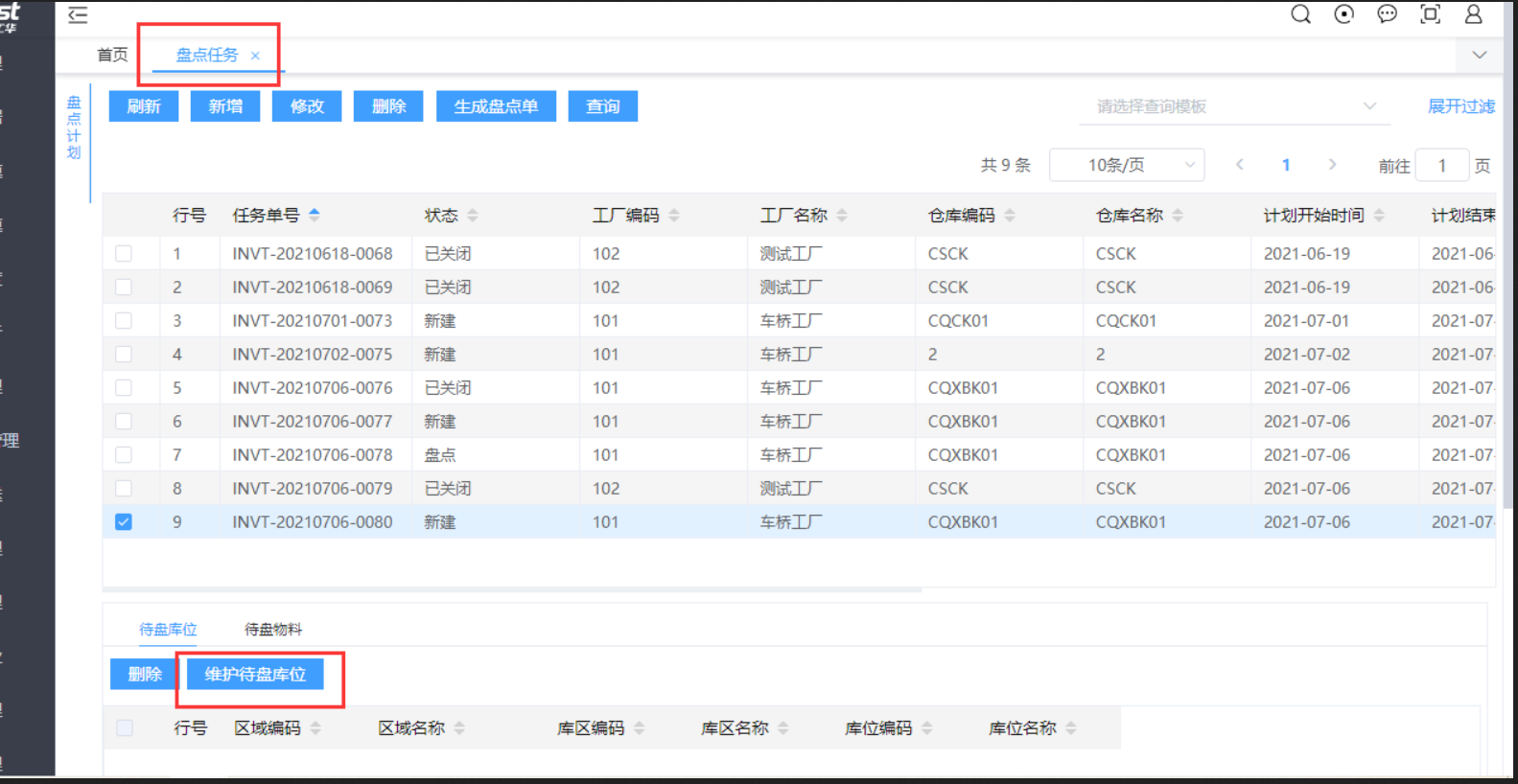Click task number INVT-20210706-0080

[313, 522]
